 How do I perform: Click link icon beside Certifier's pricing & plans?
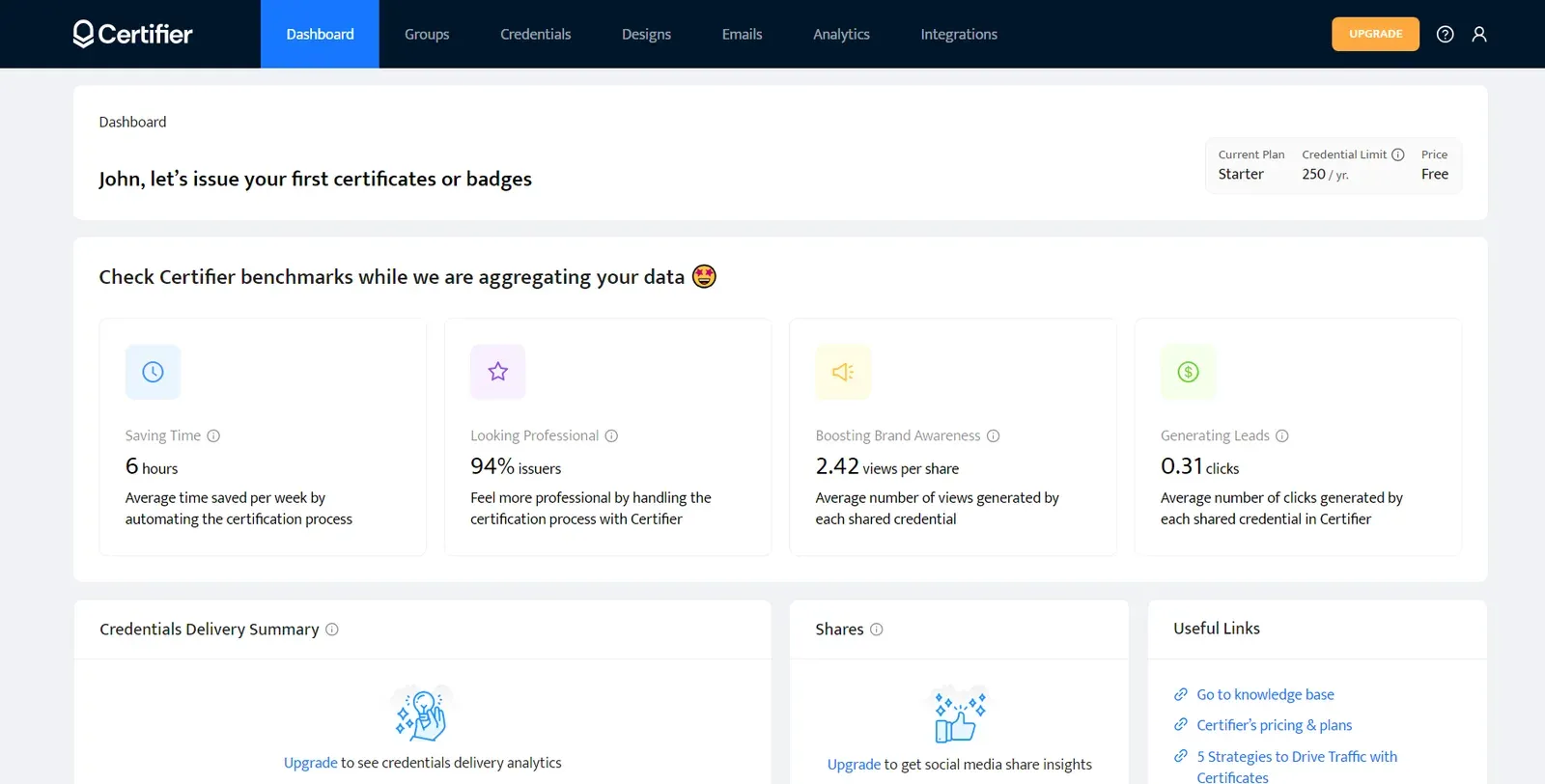1180,725
